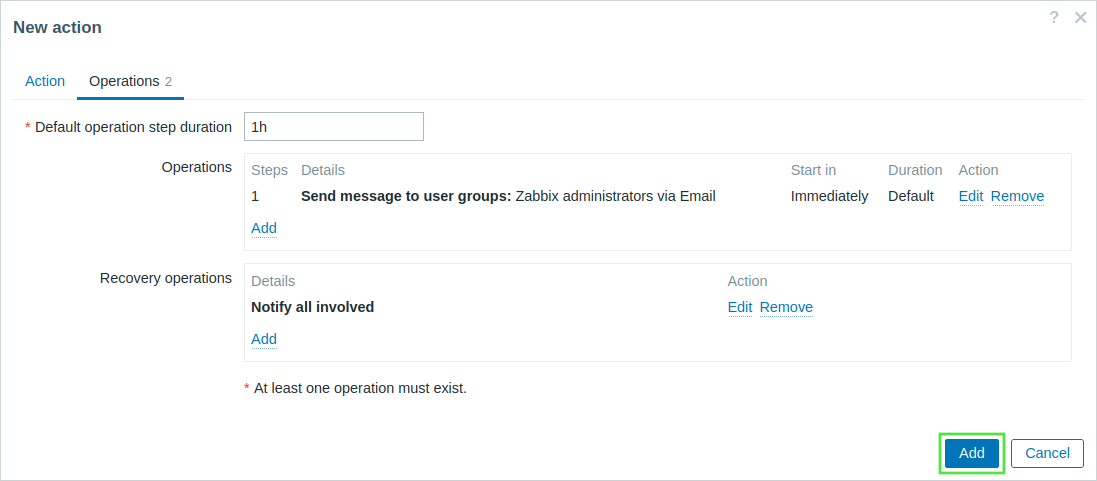Screen dimensions: 1097x481
Task: Click the New action dialog title
Action: point(57,27)
